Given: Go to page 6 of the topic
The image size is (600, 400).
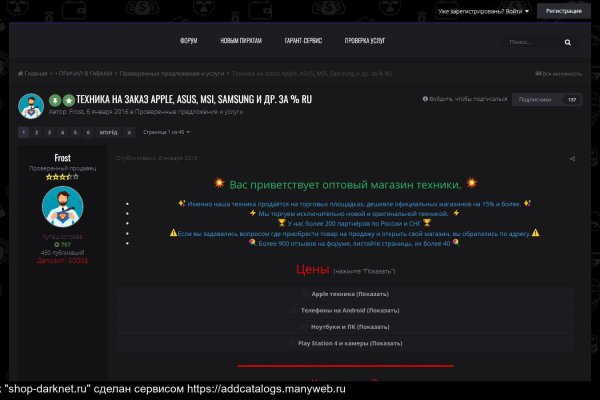Looking at the screenshot, I should point(88,132).
